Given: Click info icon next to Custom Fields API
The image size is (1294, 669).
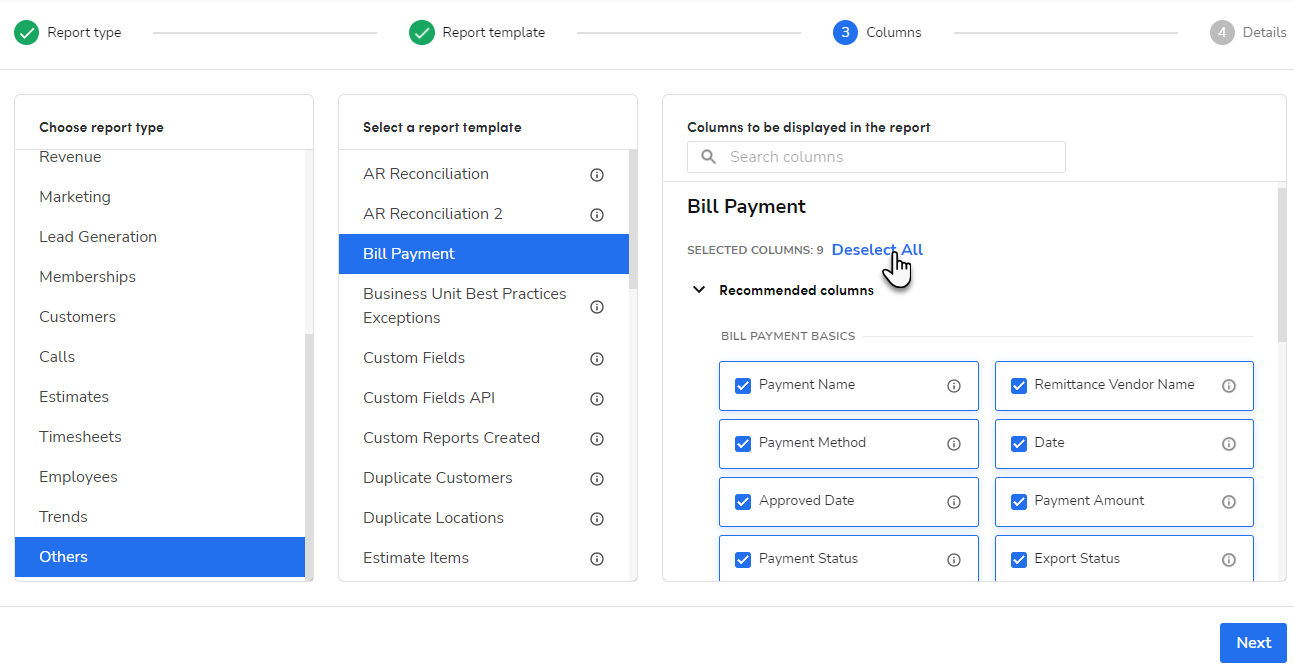Looking at the screenshot, I should point(597,399).
